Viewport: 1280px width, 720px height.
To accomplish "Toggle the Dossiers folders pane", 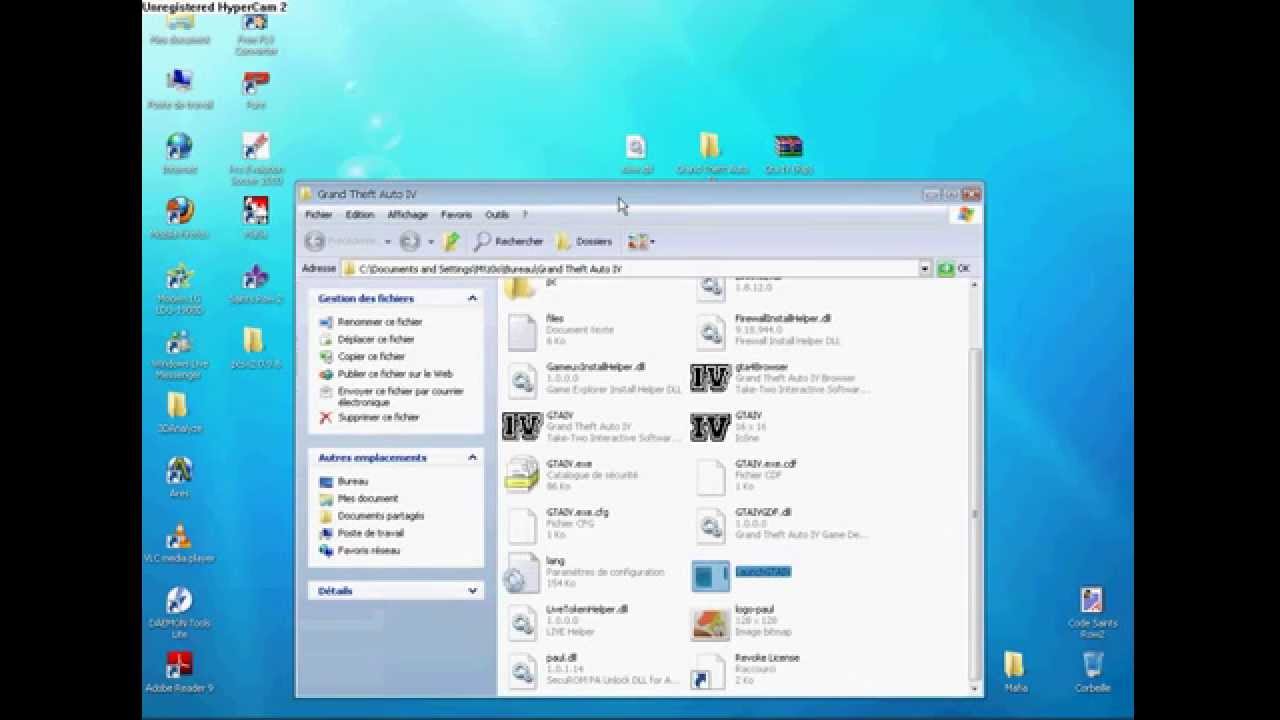I will 584,241.
